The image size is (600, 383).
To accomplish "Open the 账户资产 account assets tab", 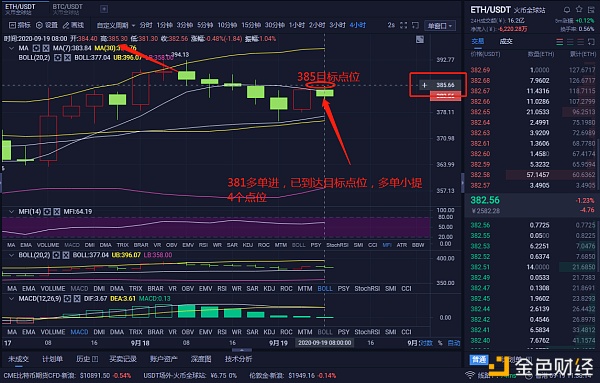I will (163, 359).
